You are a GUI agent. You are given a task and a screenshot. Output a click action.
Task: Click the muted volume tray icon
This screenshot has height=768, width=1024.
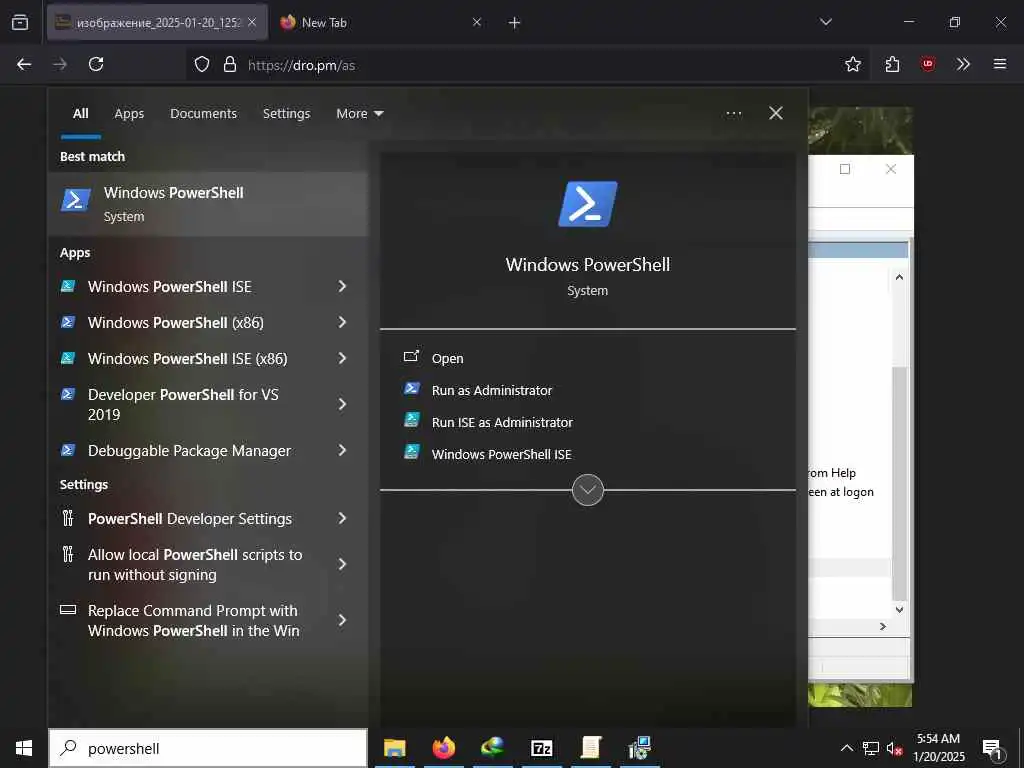click(x=894, y=748)
